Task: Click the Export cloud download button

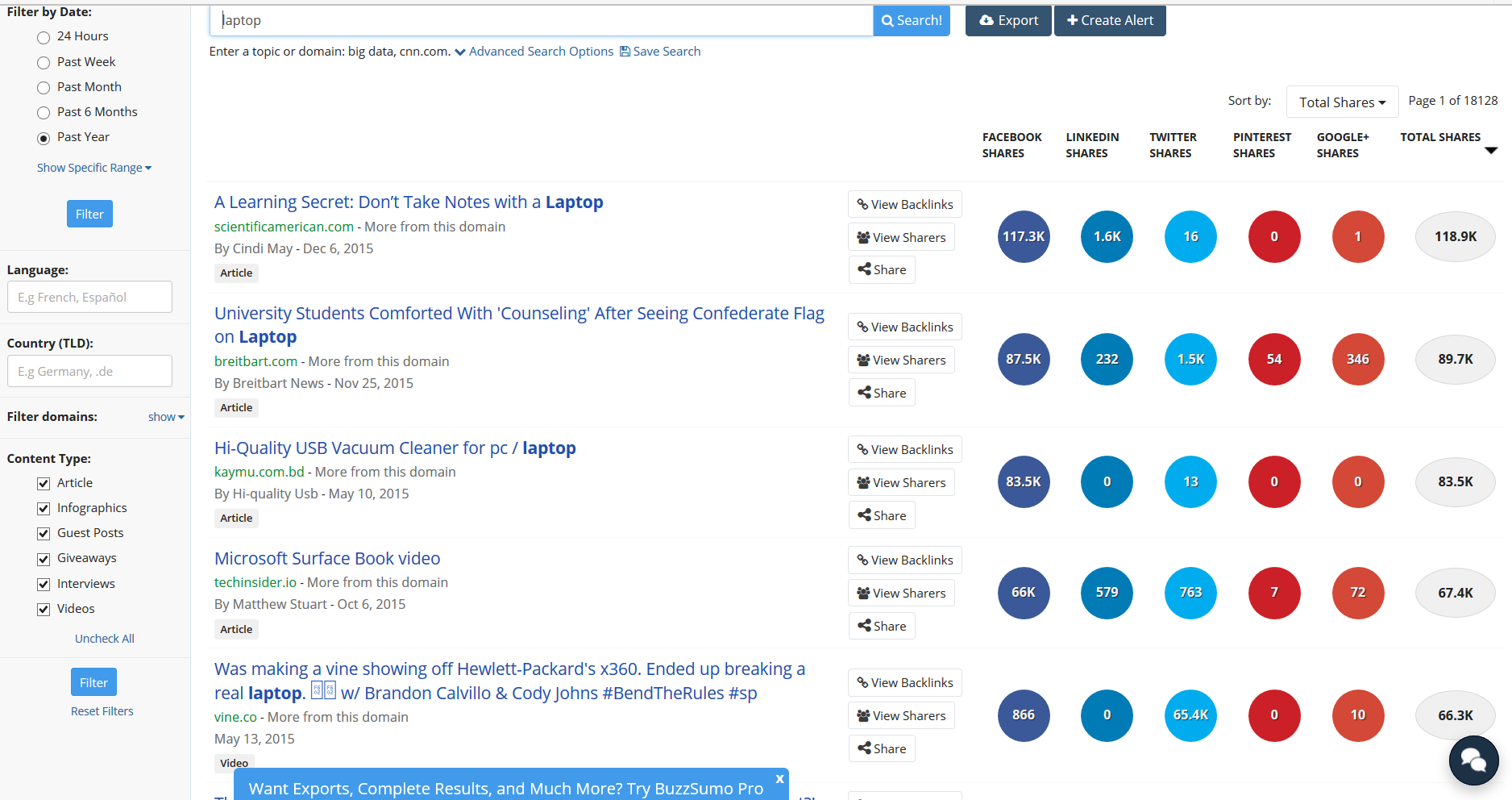Action: tap(1008, 21)
